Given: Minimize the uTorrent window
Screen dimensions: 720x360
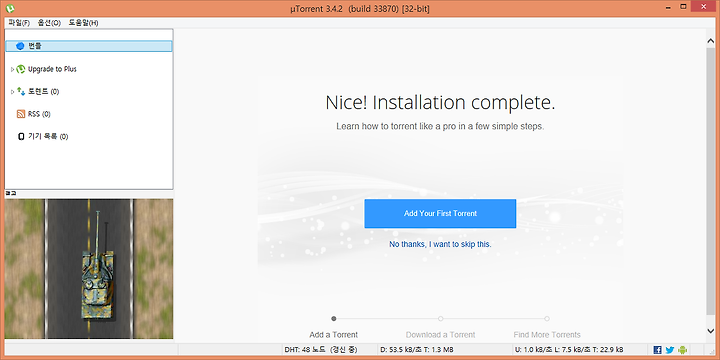Looking at the screenshot, I should [669, 7].
